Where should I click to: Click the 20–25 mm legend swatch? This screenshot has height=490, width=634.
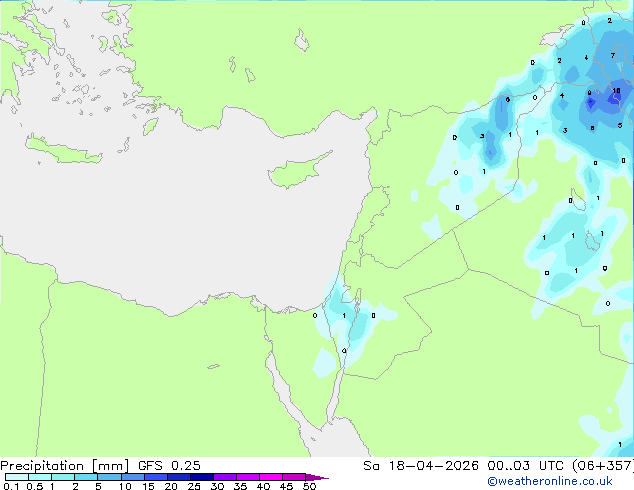pos(179,477)
